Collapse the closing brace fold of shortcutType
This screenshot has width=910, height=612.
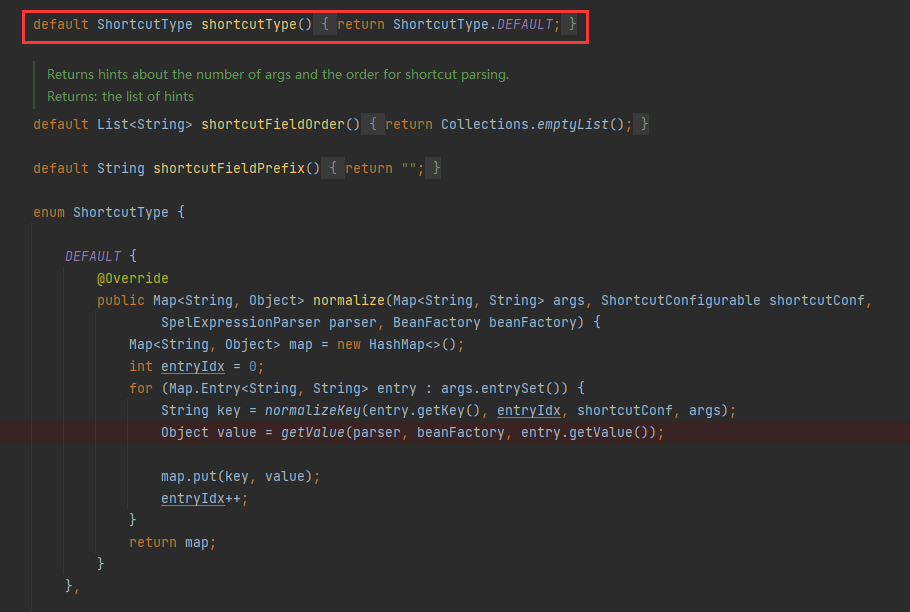tap(572, 24)
